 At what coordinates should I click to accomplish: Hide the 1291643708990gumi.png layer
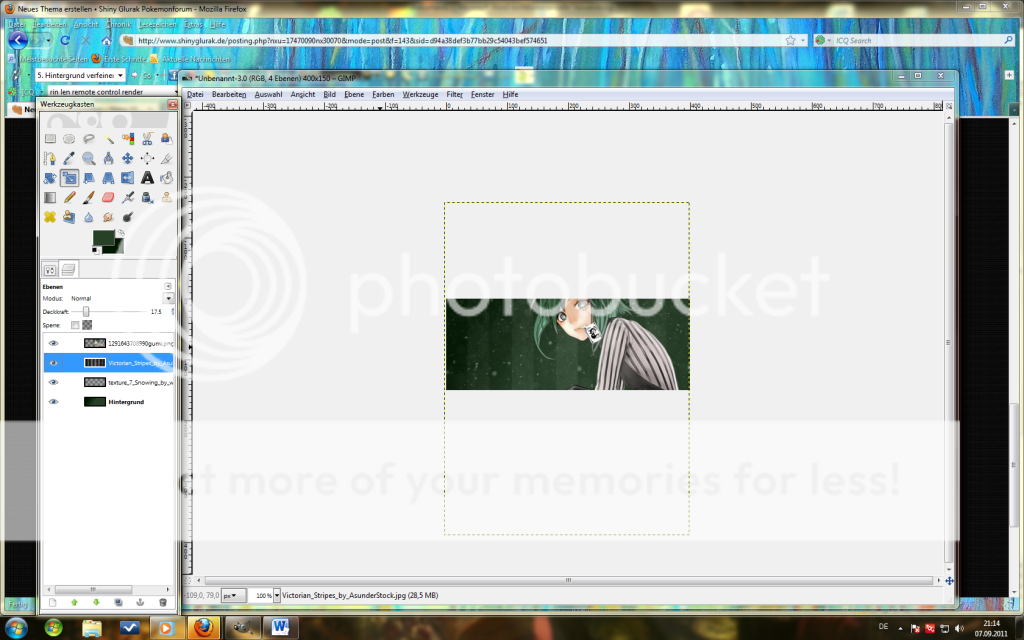click(54, 343)
